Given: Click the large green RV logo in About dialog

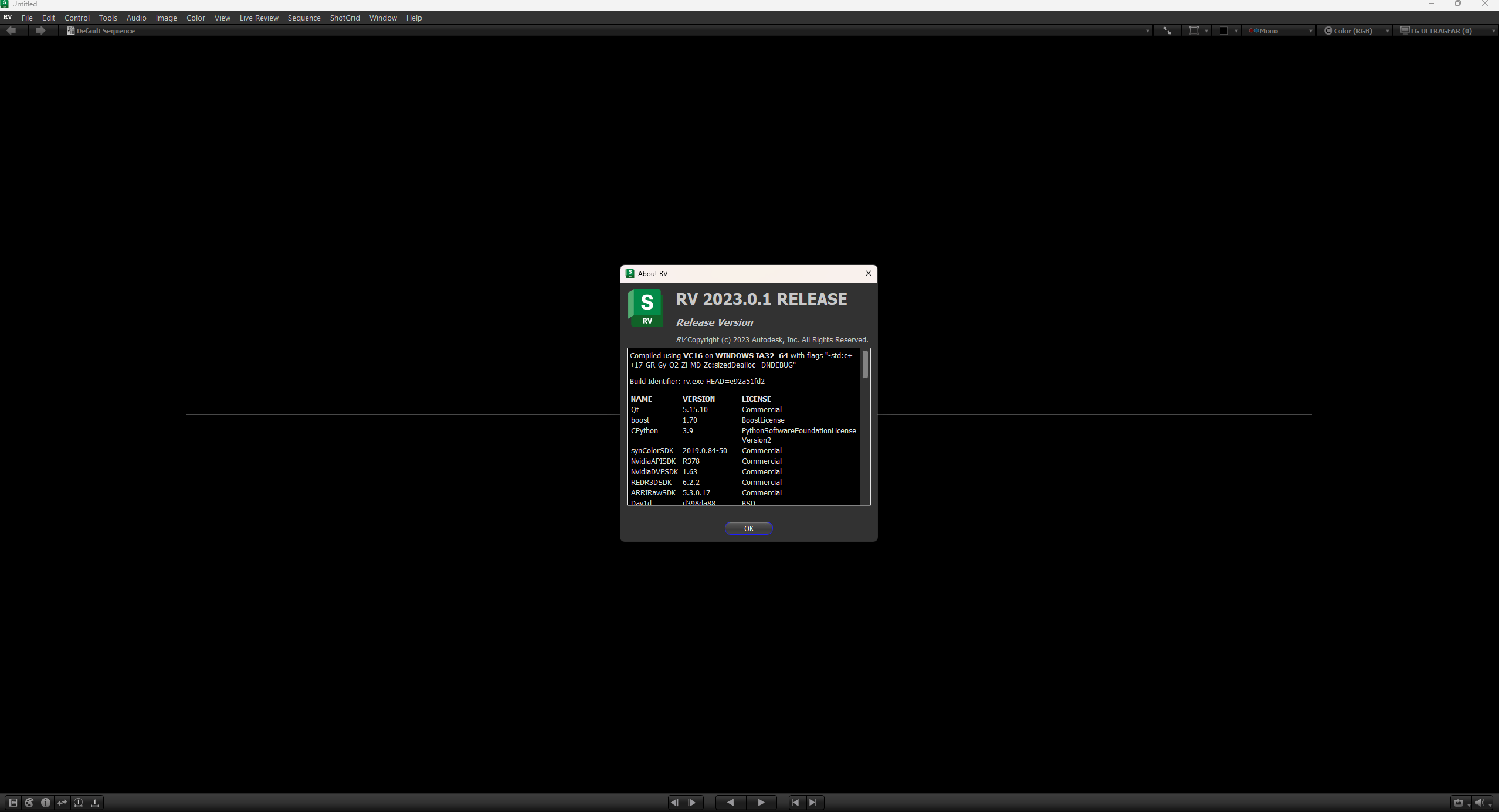Looking at the screenshot, I should coord(646,308).
